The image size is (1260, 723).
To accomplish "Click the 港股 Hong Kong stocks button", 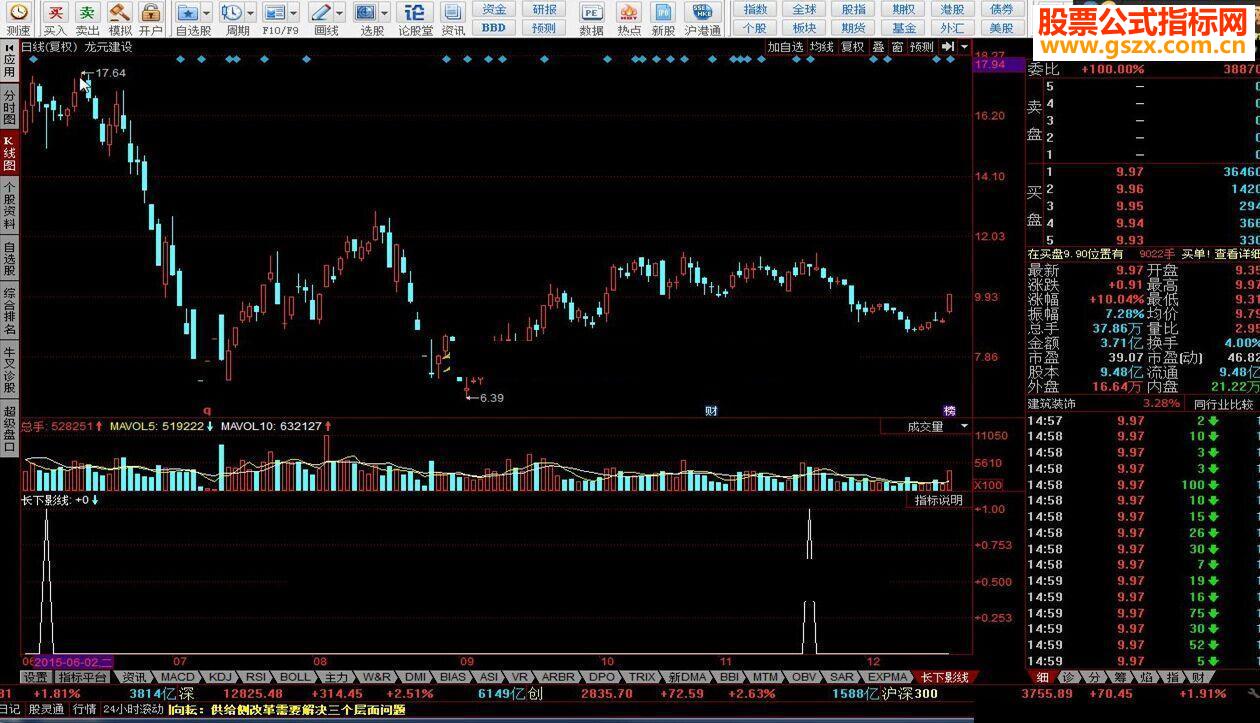I will click(952, 9).
